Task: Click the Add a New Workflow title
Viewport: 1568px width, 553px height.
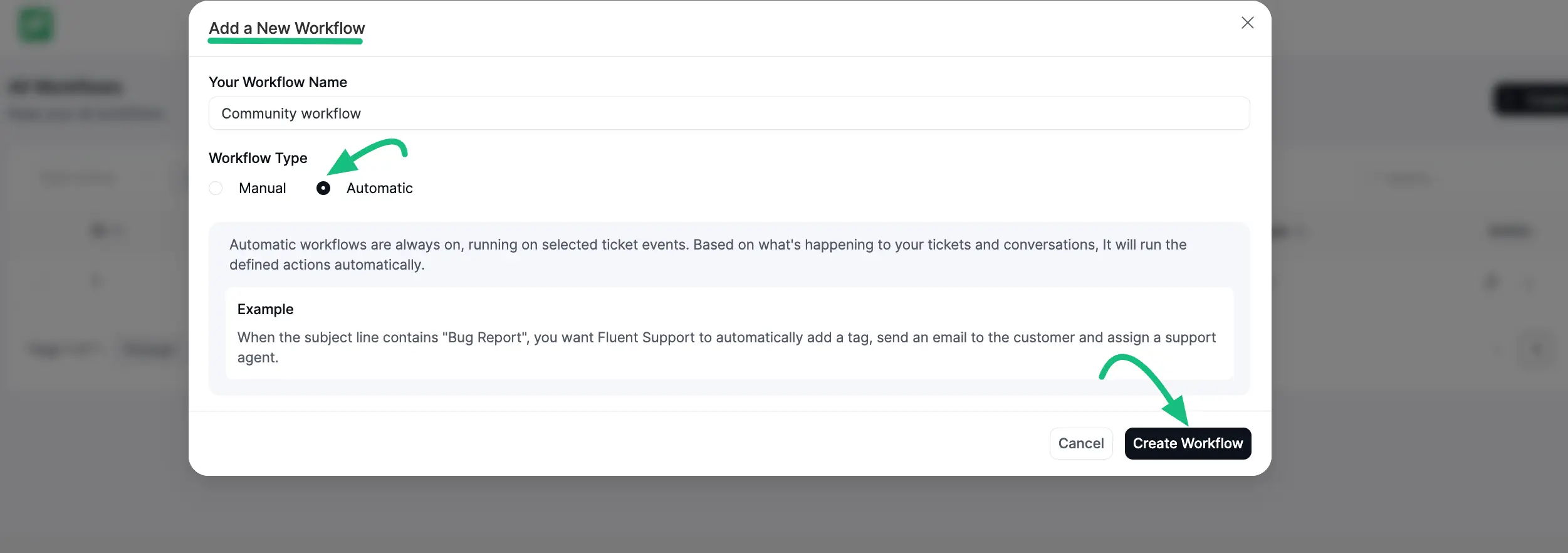Action: [x=286, y=28]
